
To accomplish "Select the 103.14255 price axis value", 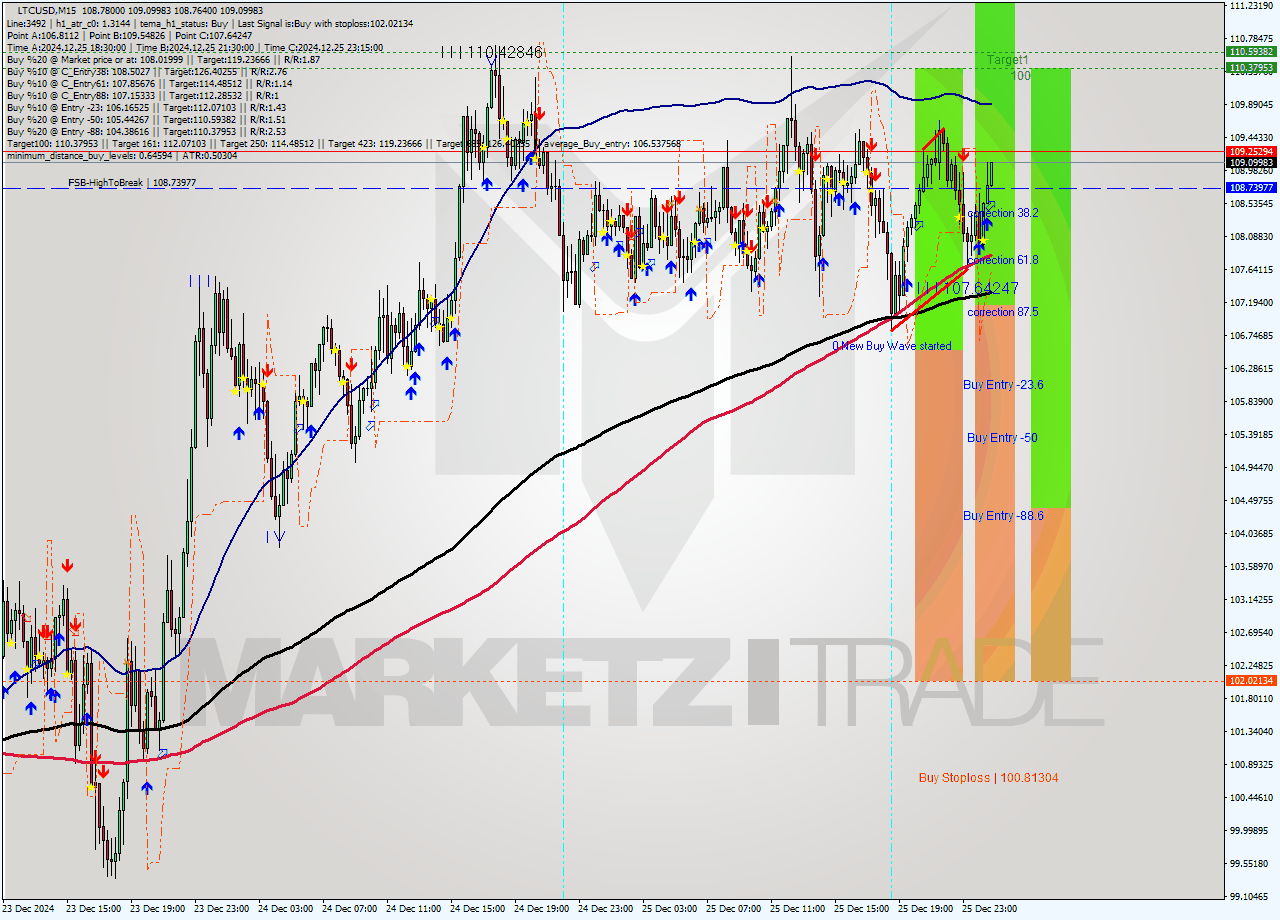I will 1251,599.
